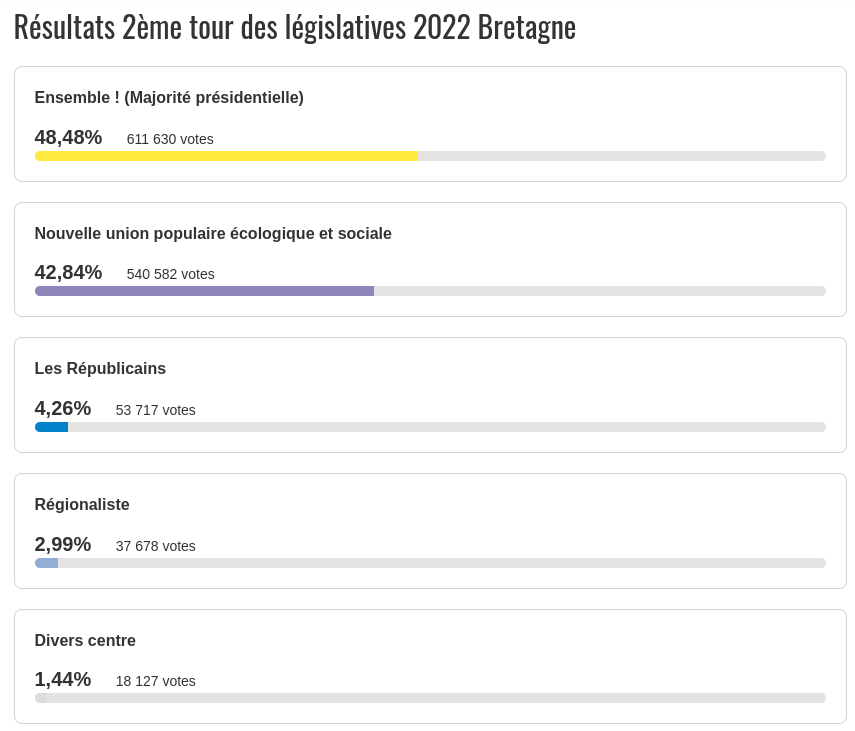
Task: Click the 611 630 votes count
Action: click(170, 139)
